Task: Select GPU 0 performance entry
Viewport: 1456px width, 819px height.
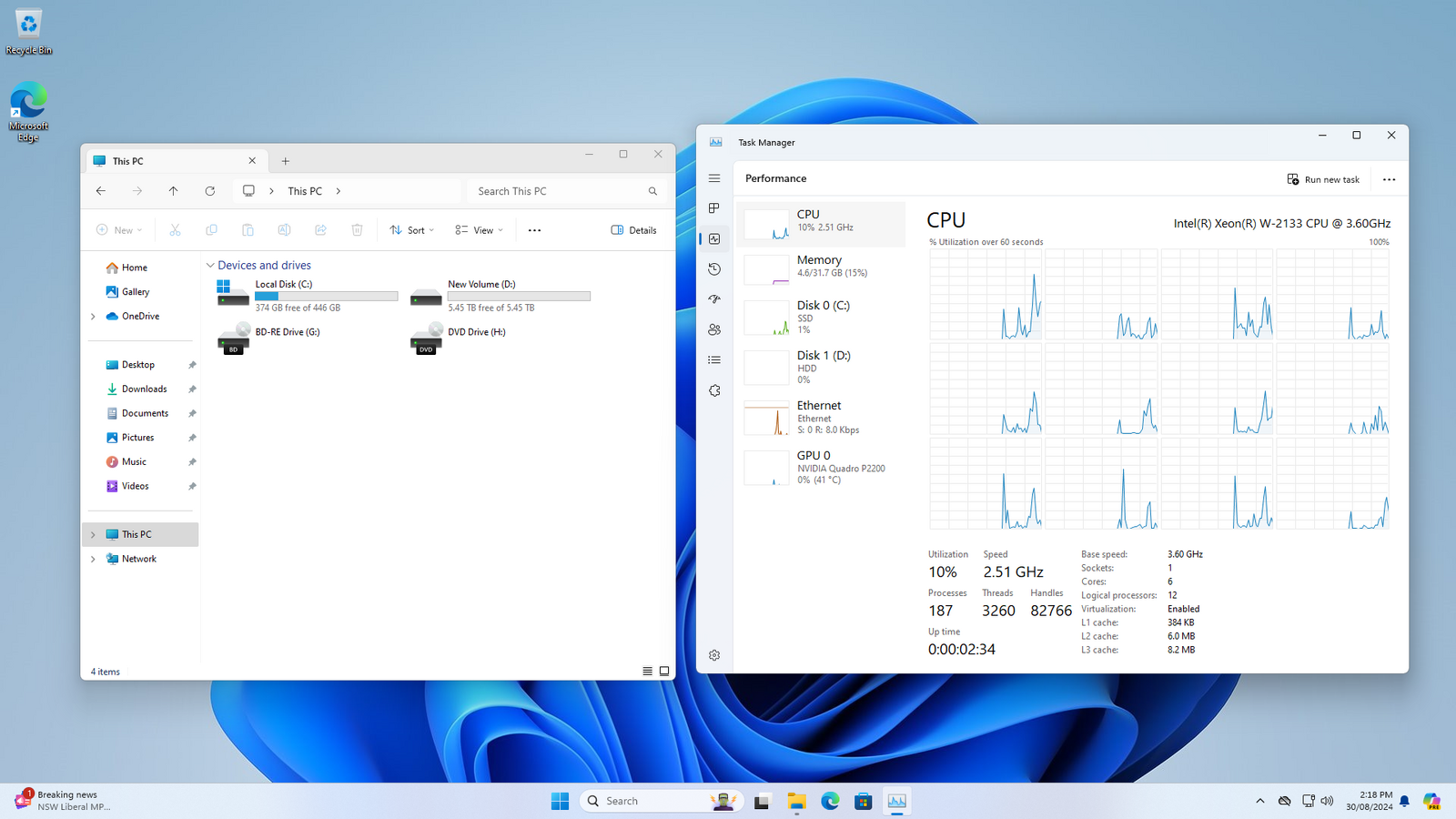Action: [821, 467]
